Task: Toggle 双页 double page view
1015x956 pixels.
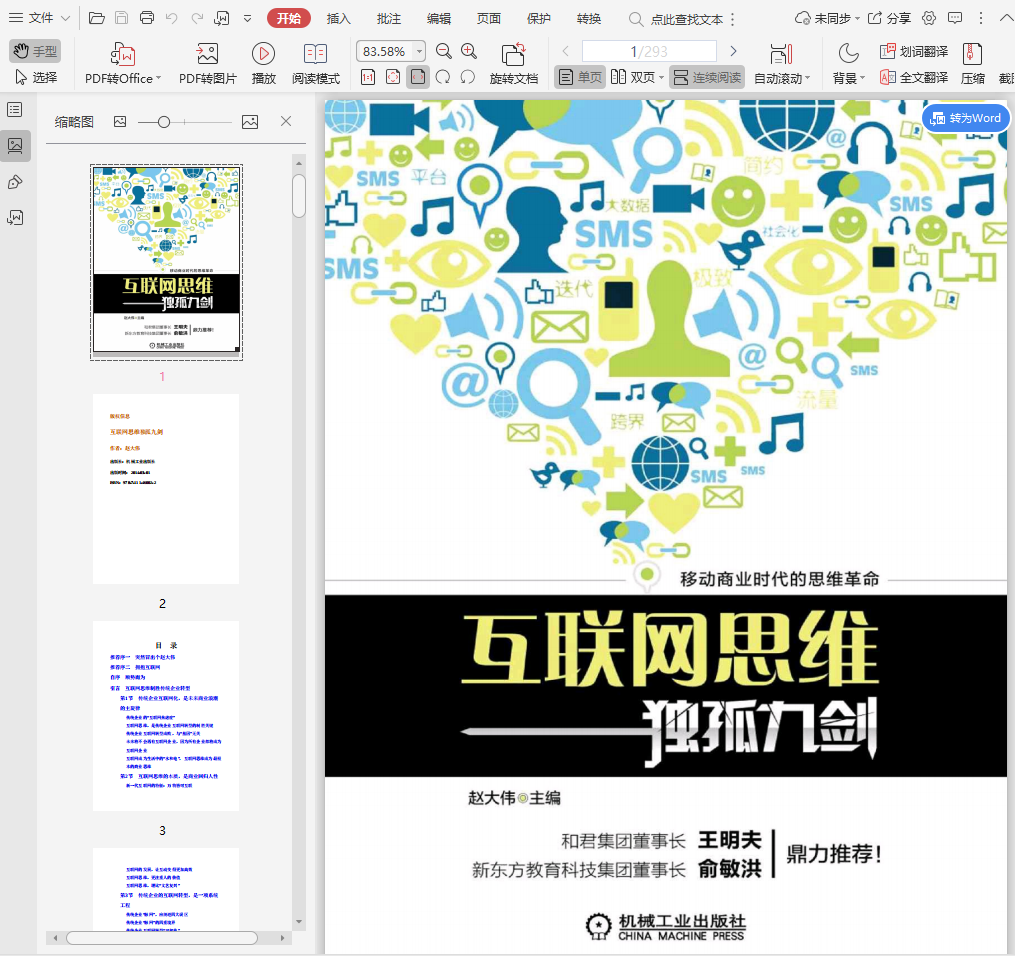Action: (632, 77)
